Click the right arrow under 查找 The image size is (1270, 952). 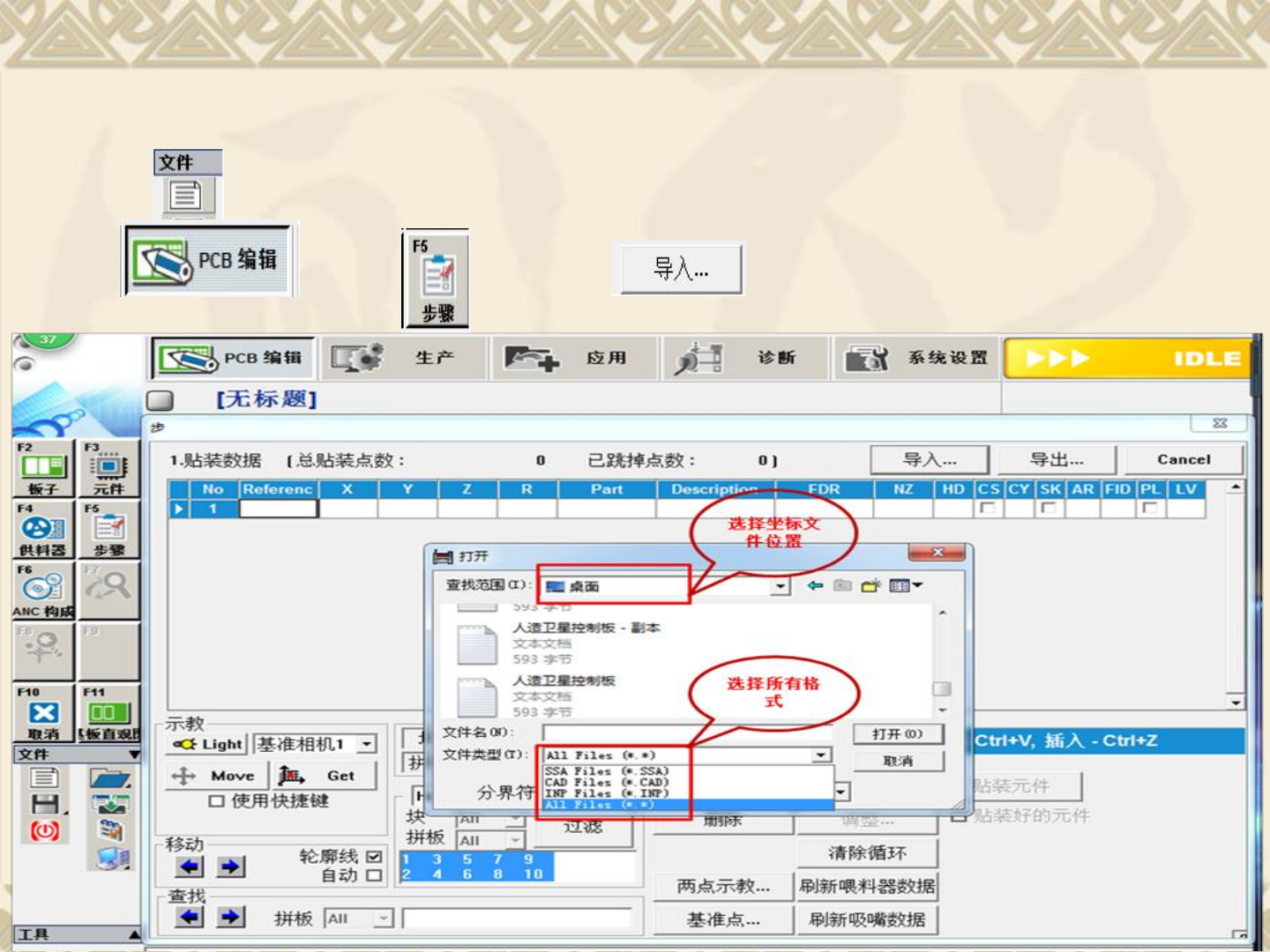[230, 918]
